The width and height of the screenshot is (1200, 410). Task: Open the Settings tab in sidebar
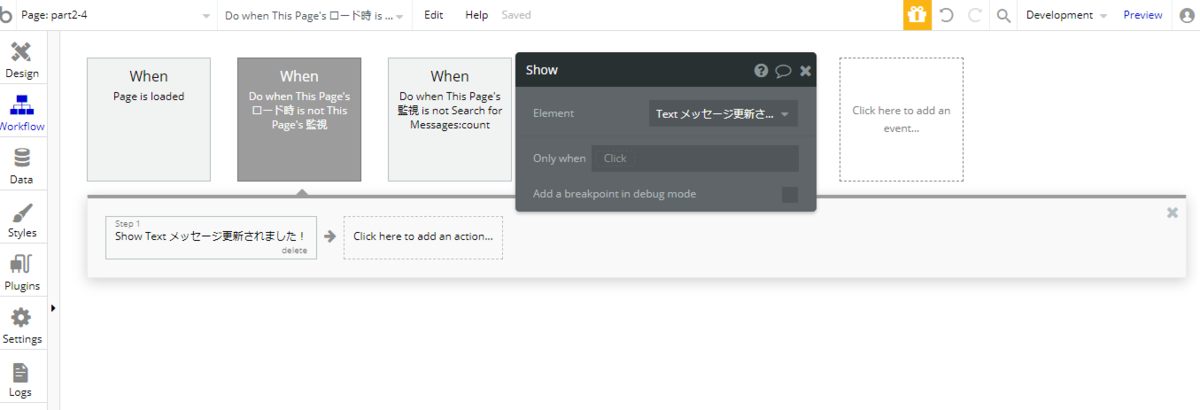pos(21,326)
